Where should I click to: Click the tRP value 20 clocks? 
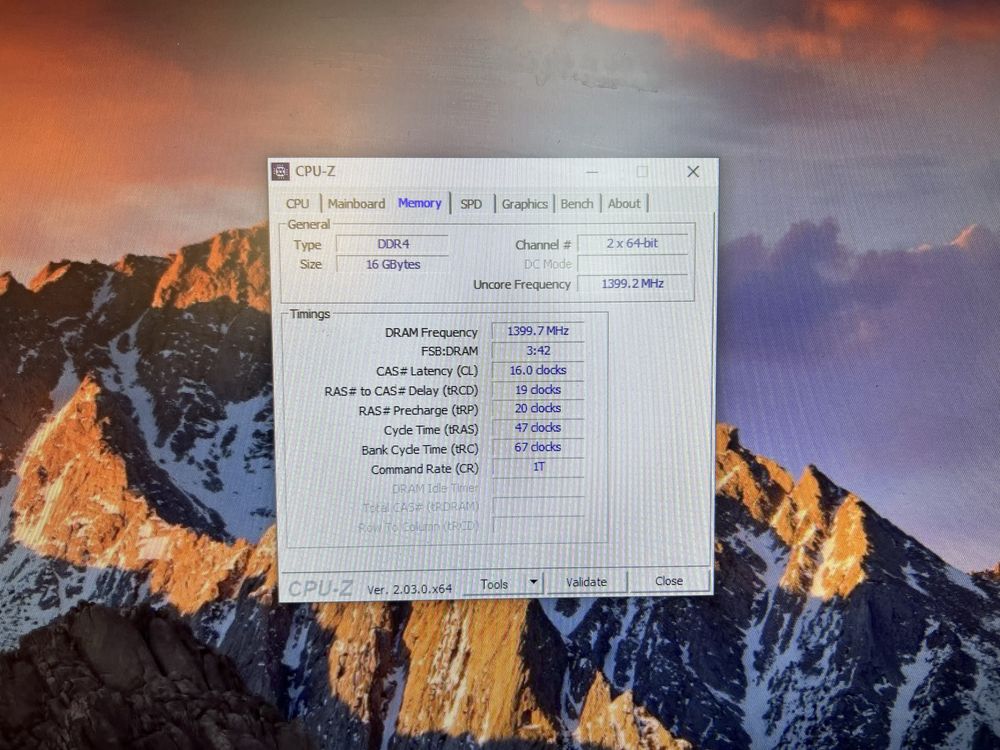pyautogui.click(x=538, y=408)
